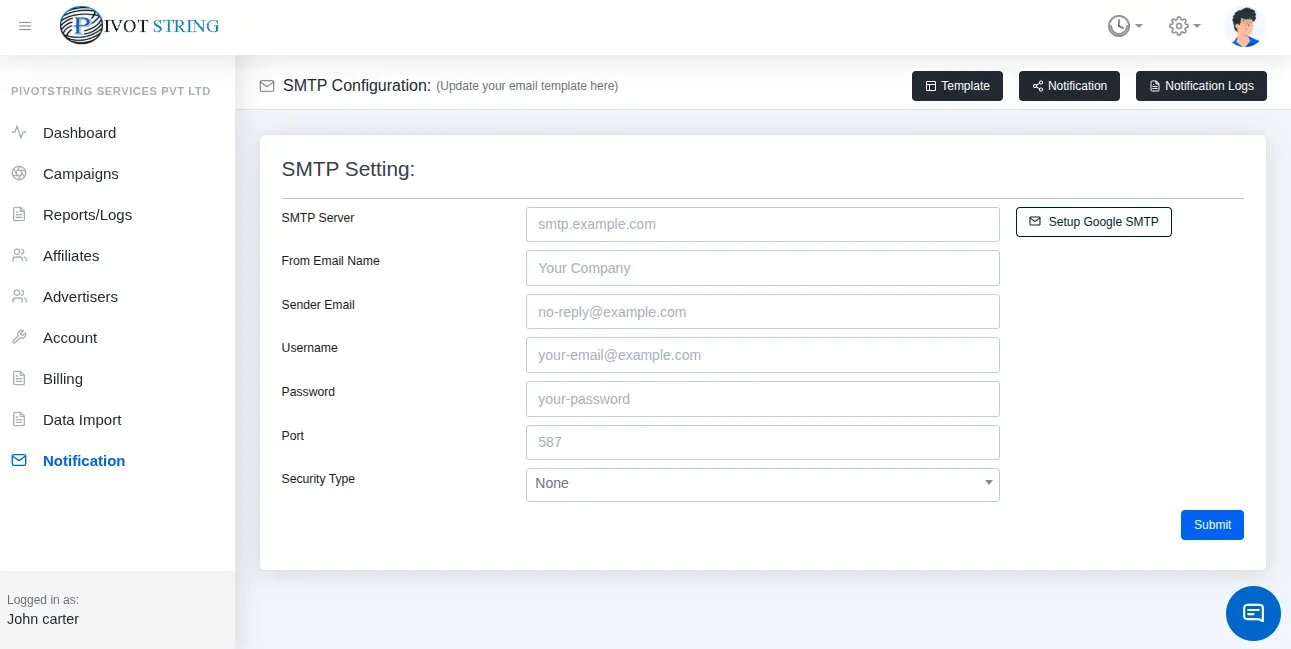Click the Campaigns sidebar icon

[x=19, y=173]
